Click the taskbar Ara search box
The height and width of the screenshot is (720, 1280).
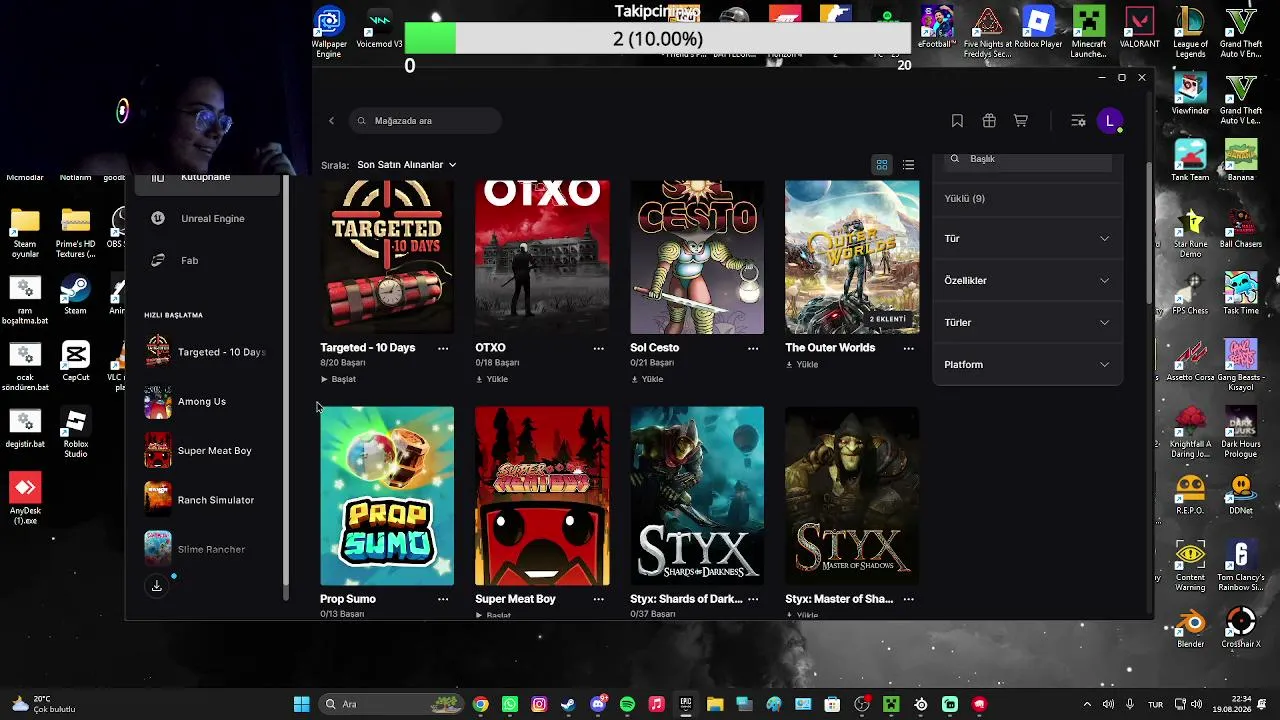pos(392,704)
